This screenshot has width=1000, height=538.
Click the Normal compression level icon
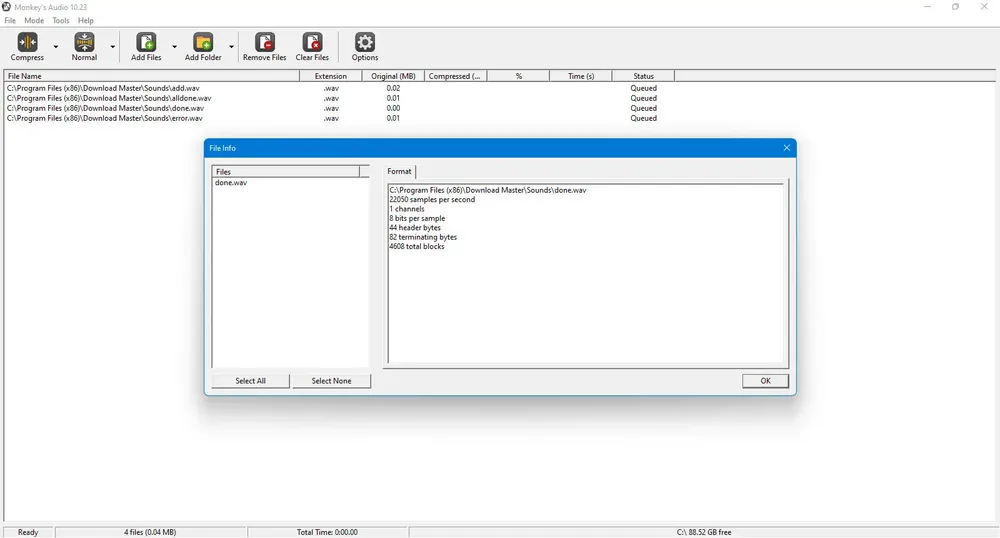[84, 43]
